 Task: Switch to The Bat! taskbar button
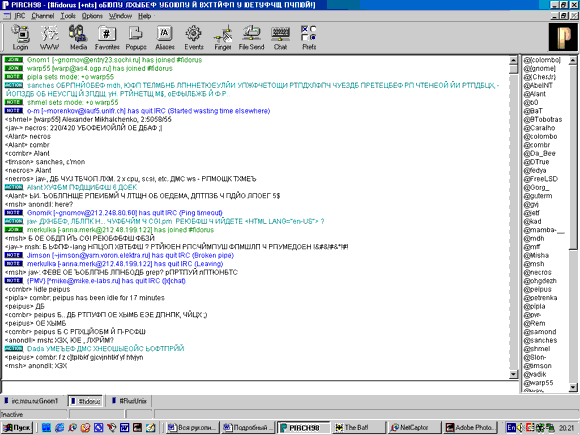(x=359, y=428)
